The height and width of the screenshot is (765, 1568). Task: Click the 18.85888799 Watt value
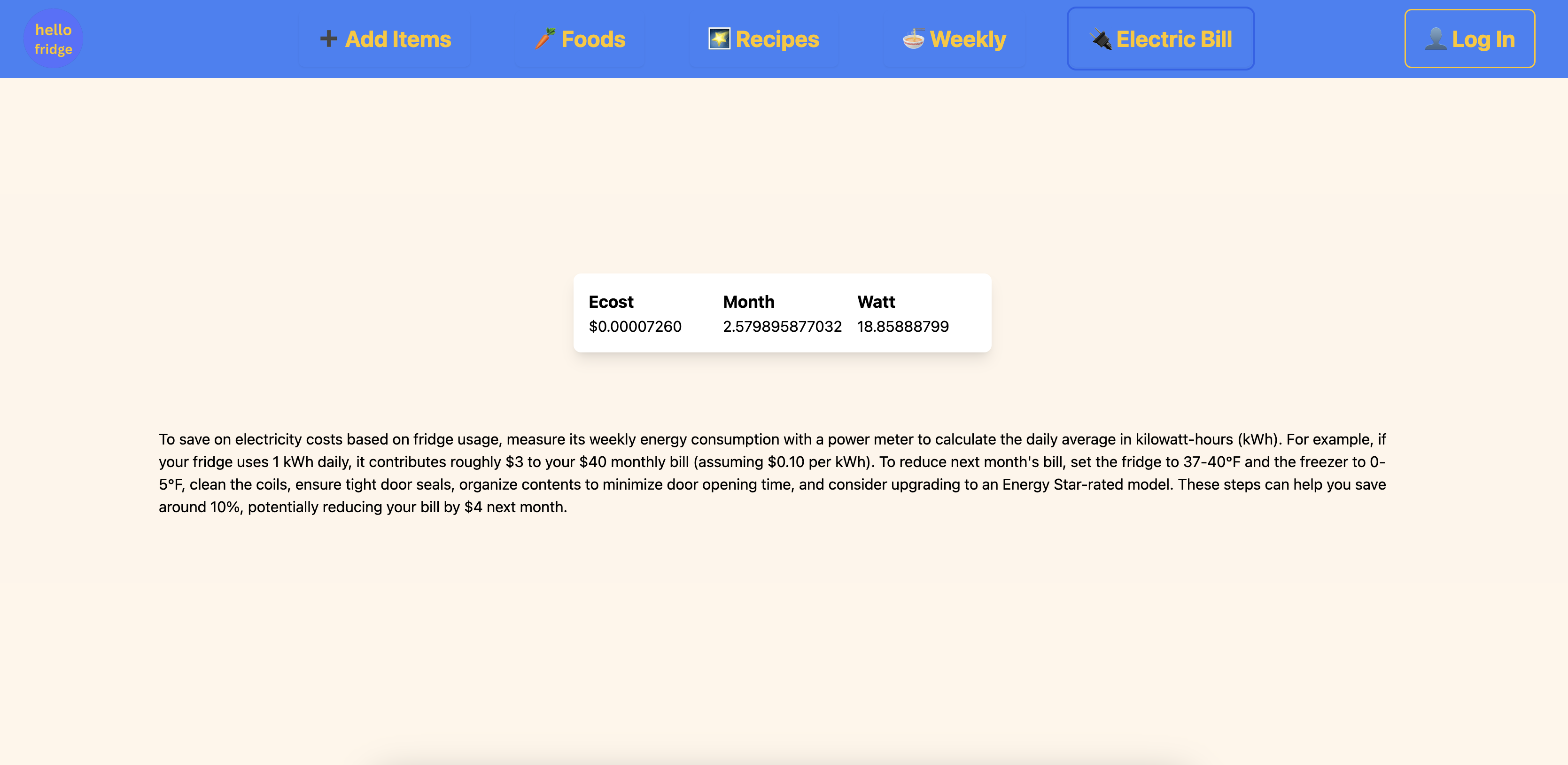point(903,327)
